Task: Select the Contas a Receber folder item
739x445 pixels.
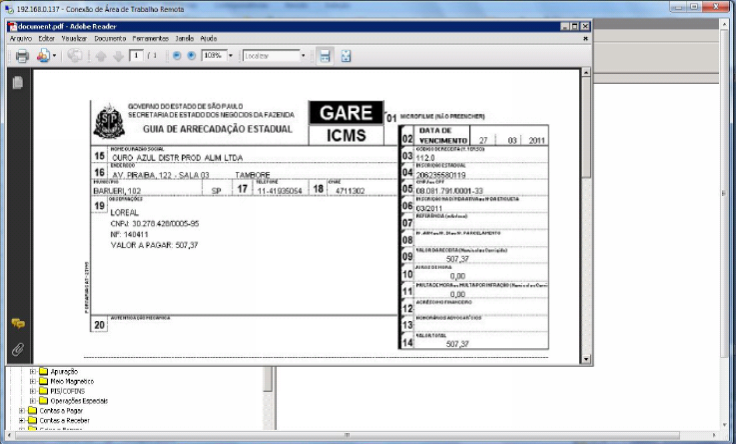Action: point(64,420)
